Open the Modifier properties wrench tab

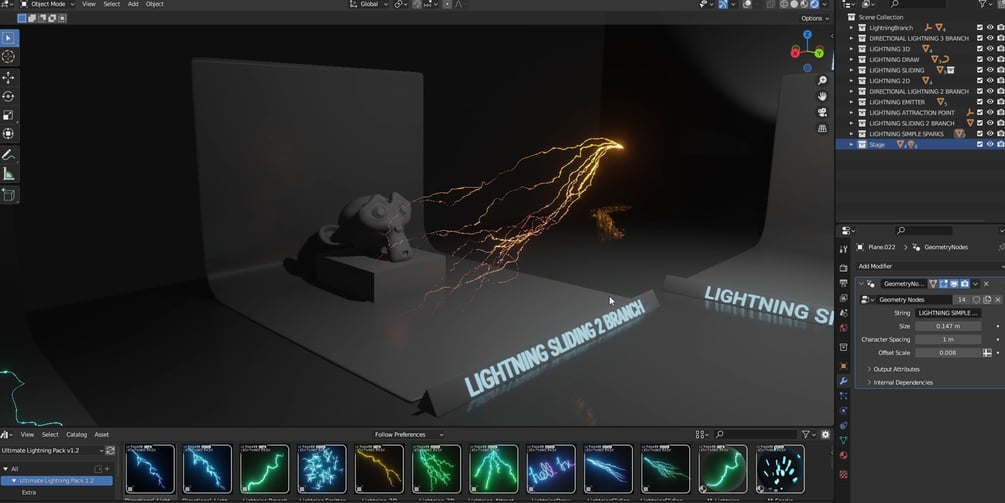[x=843, y=381]
